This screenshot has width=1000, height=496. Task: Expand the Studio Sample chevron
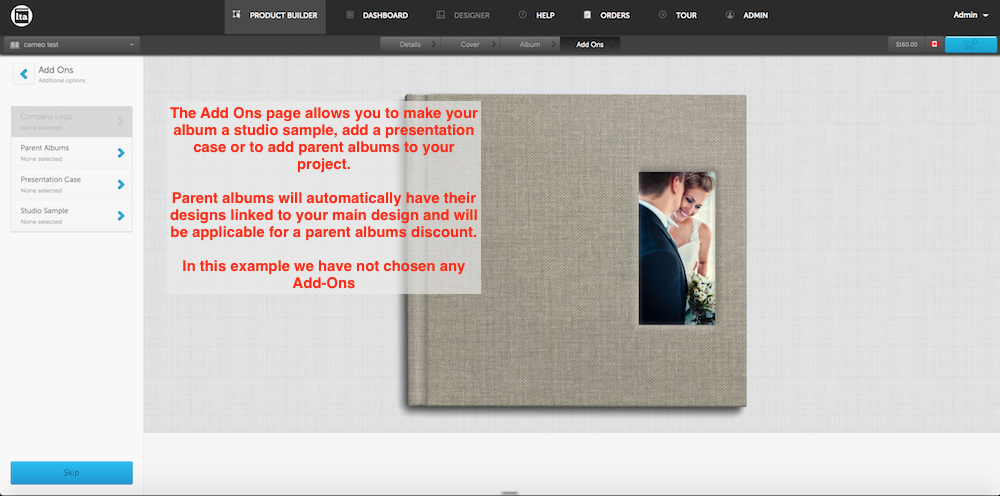pyautogui.click(x=121, y=215)
